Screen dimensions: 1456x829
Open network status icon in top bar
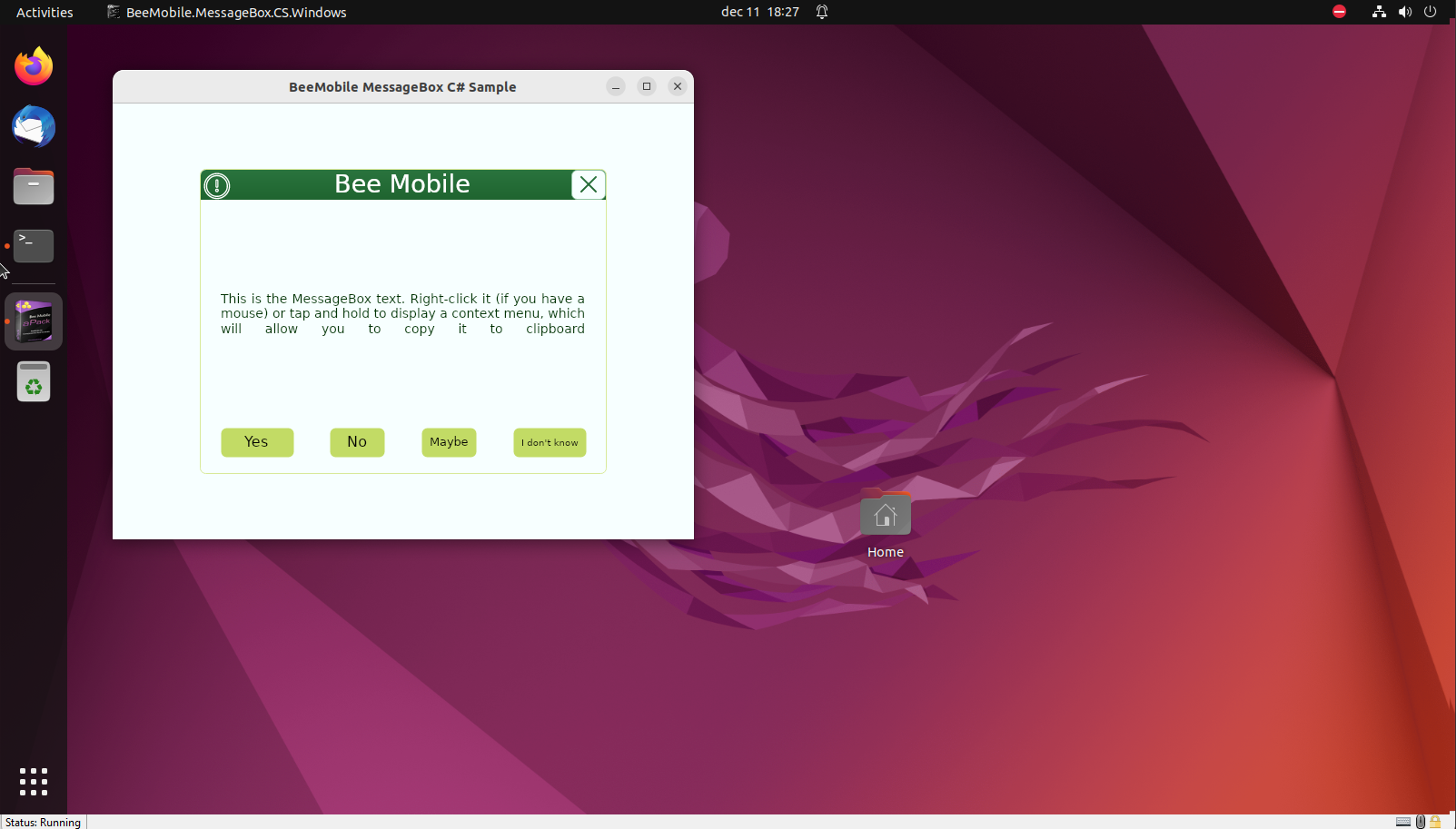(x=1379, y=12)
